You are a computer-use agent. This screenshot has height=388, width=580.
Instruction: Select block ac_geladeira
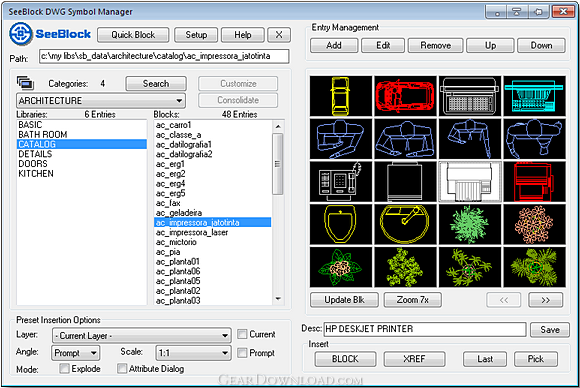(x=213, y=213)
